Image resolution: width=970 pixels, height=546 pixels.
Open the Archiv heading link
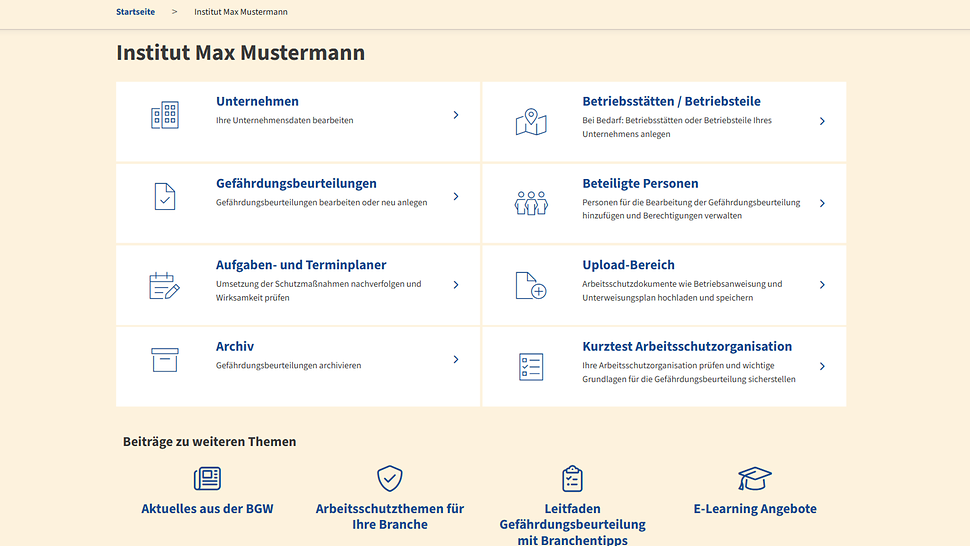tap(235, 346)
